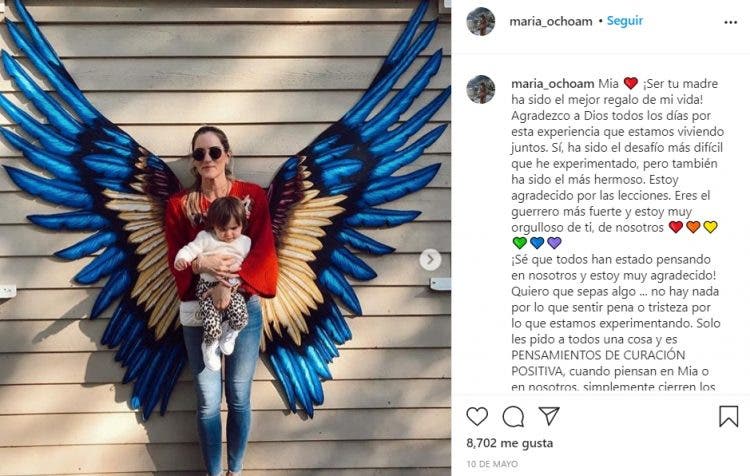Click the header profile avatar

pos(481,22)
